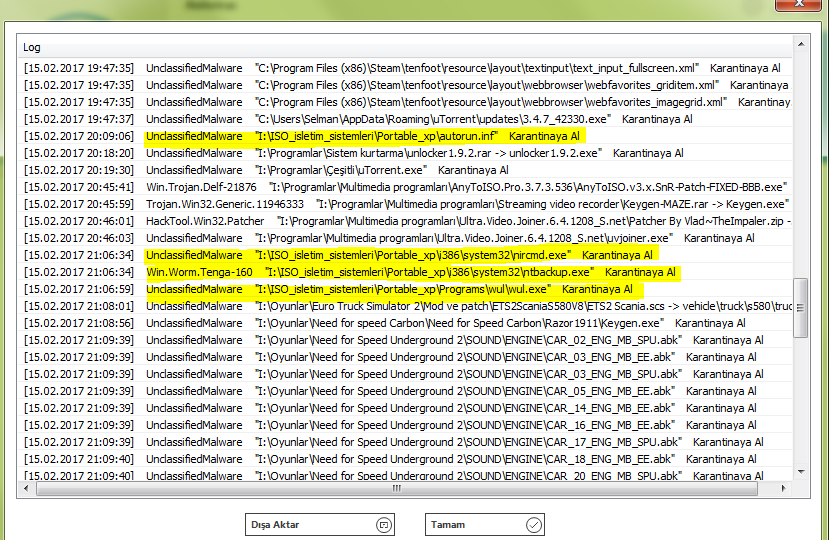
Task: Click the vertical scrollbar down arrow
Action: (801, 472)
